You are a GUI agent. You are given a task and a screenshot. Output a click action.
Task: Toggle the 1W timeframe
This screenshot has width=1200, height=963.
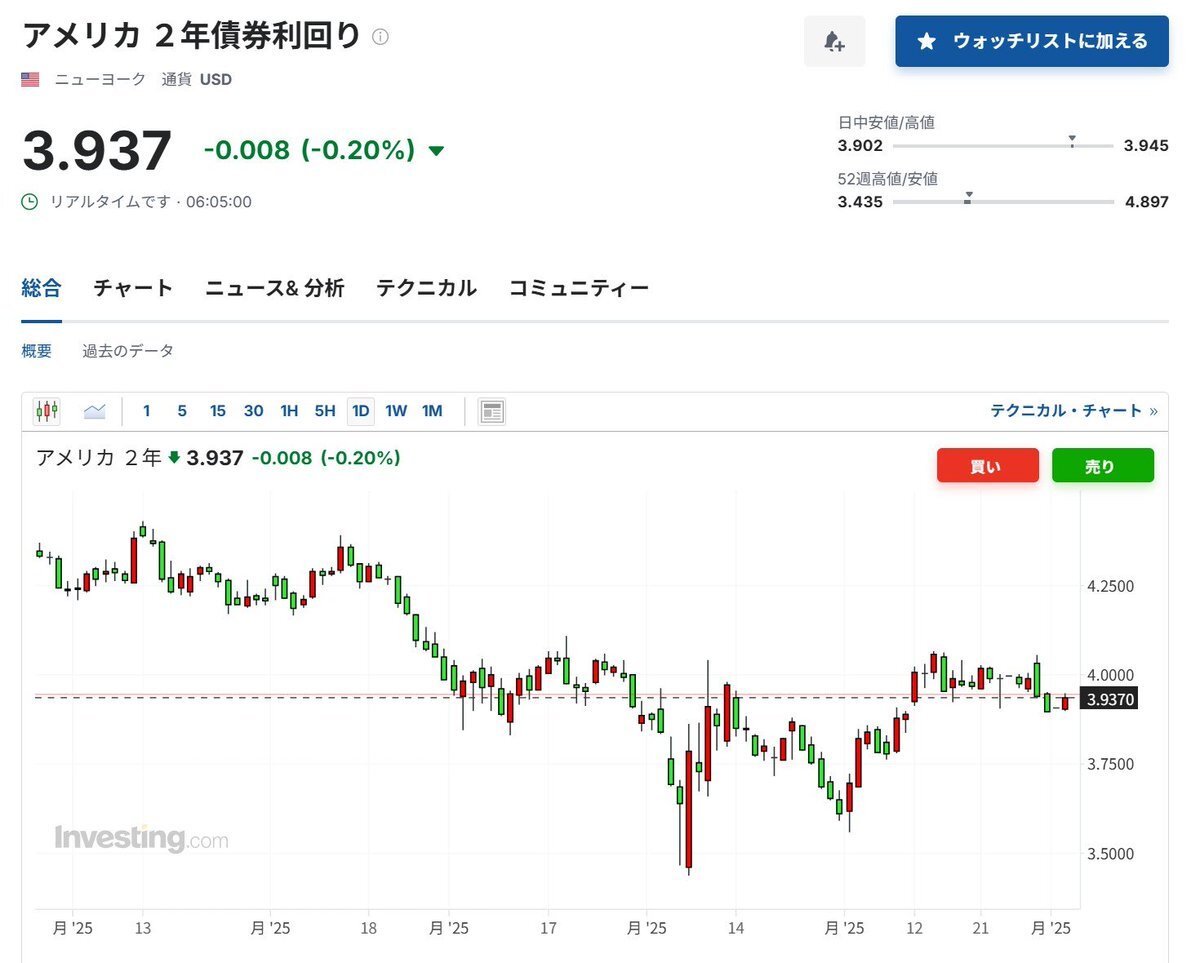396,411
